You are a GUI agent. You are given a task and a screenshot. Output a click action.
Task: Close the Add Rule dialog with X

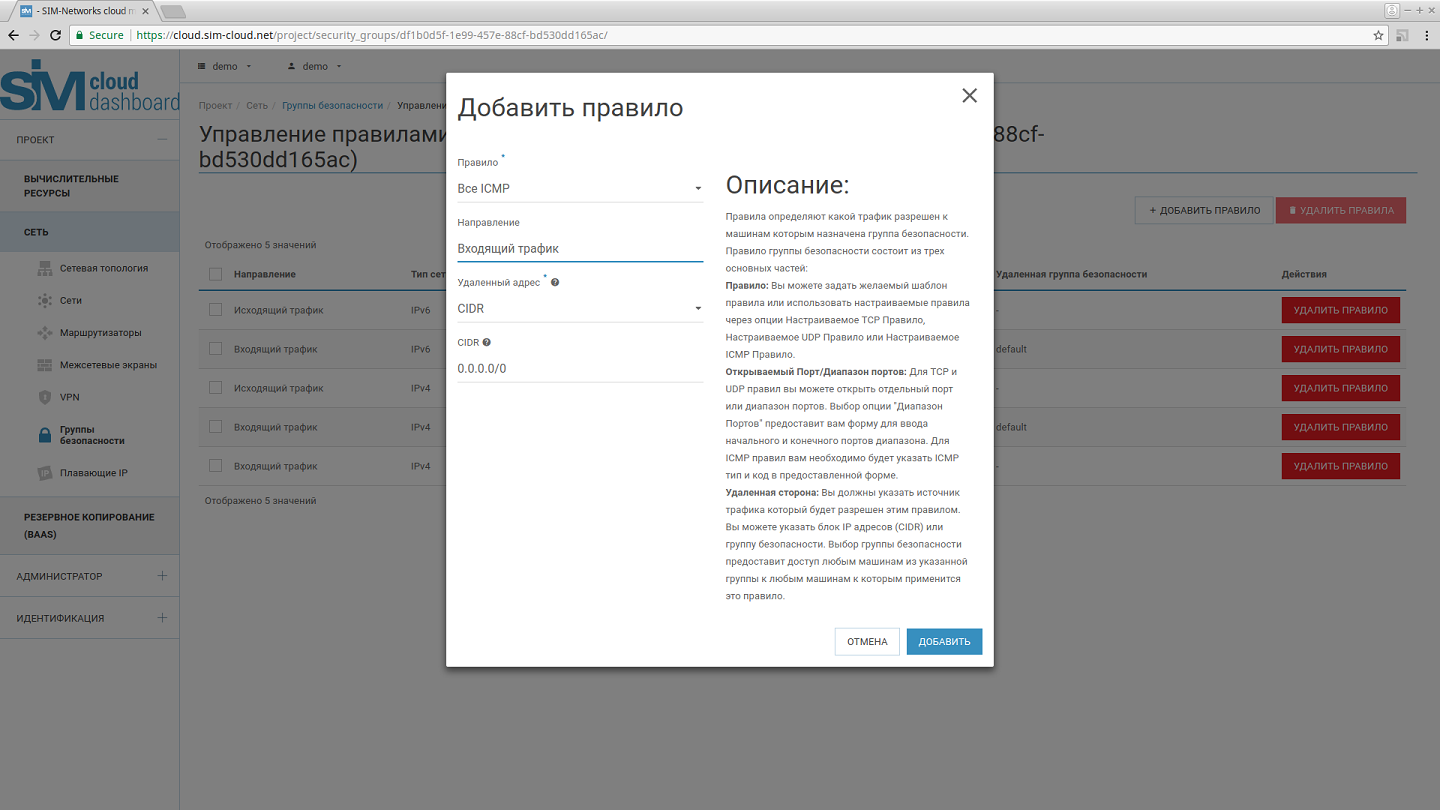[969, 96]
